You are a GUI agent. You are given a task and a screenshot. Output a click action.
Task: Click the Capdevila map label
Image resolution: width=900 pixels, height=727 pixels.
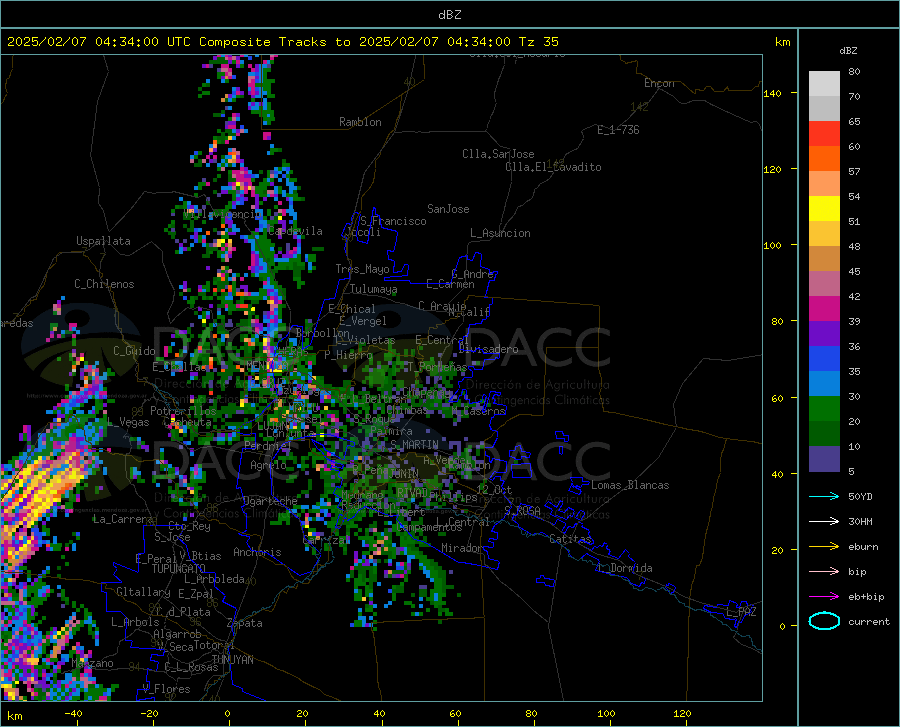[295, 231]
